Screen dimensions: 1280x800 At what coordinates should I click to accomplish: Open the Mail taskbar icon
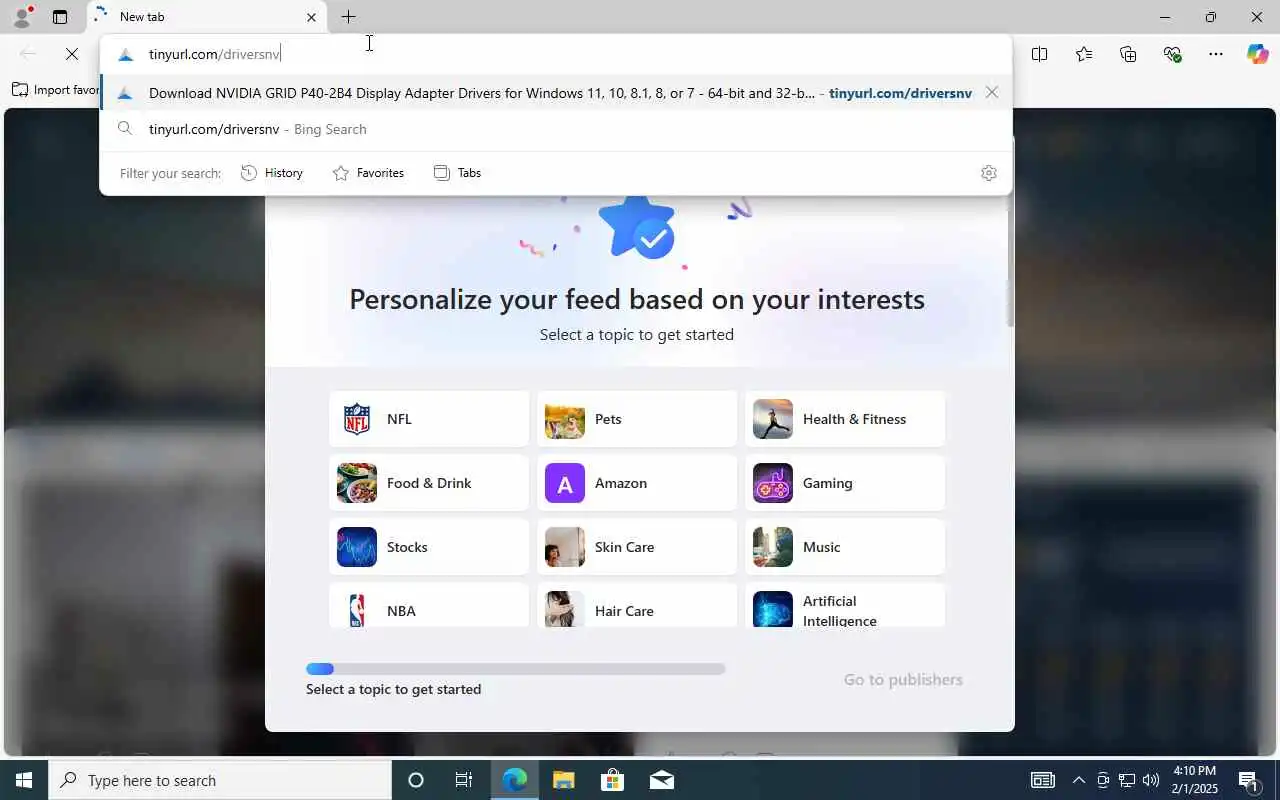pos(662,780)
